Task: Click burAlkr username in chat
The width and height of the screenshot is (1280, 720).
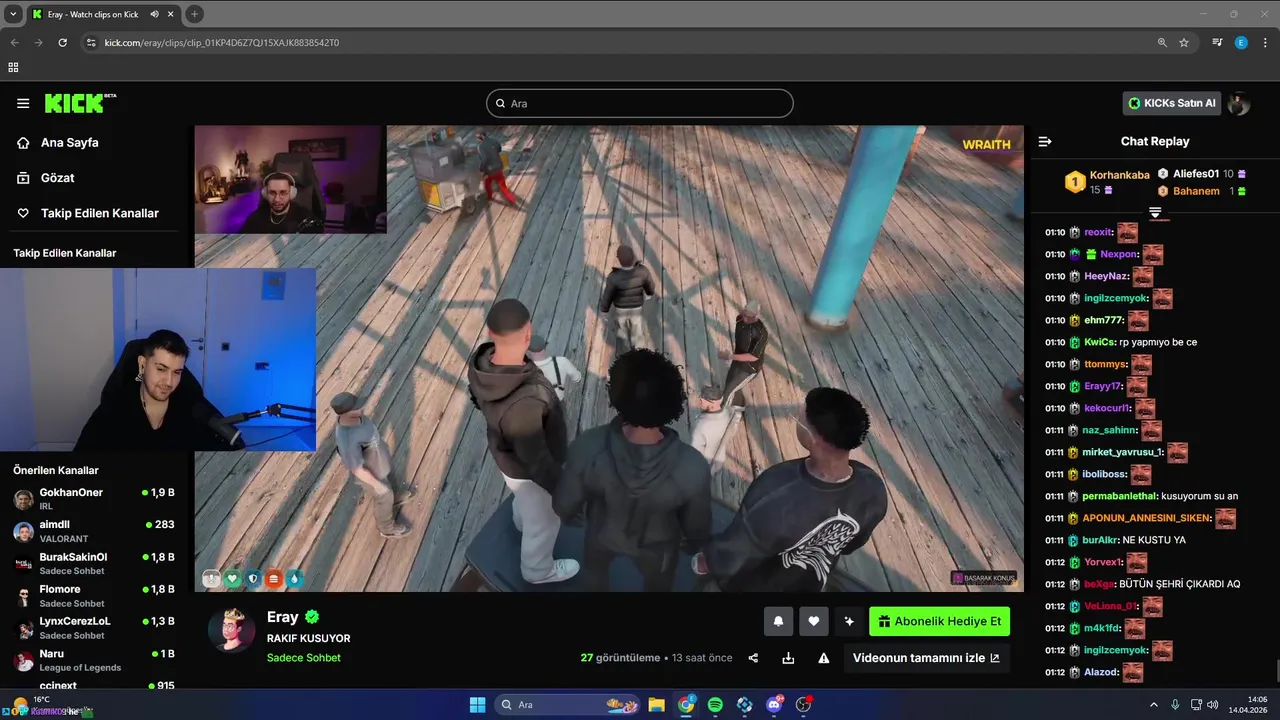Action: point(1100,540)
